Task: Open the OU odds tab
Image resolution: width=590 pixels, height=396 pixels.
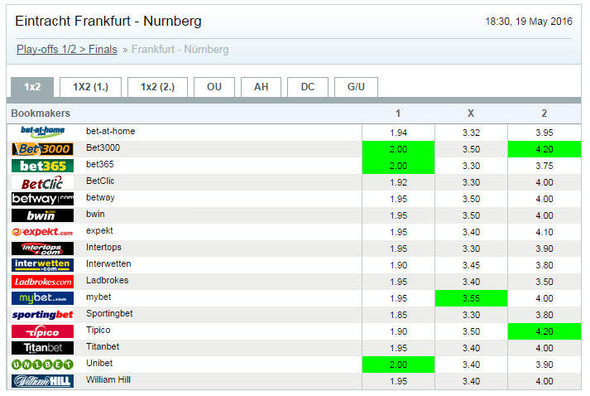Action: tap(214, 87)
